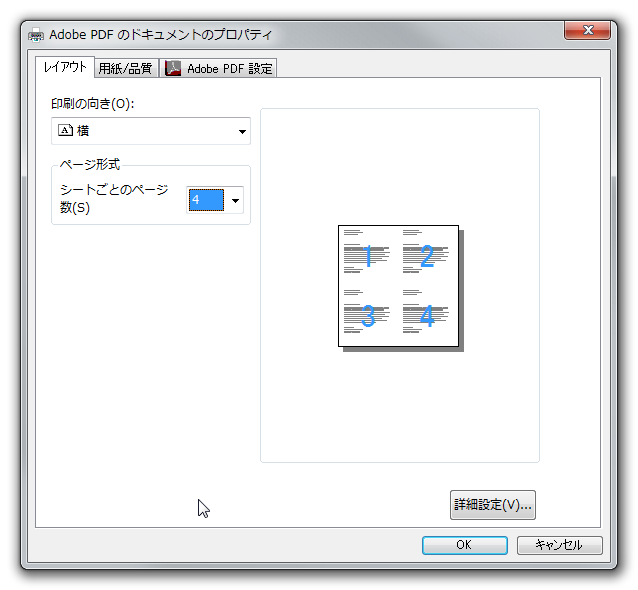638x590 pixels.
Task: Click the キャンセル button
Action: coord(559,545)
